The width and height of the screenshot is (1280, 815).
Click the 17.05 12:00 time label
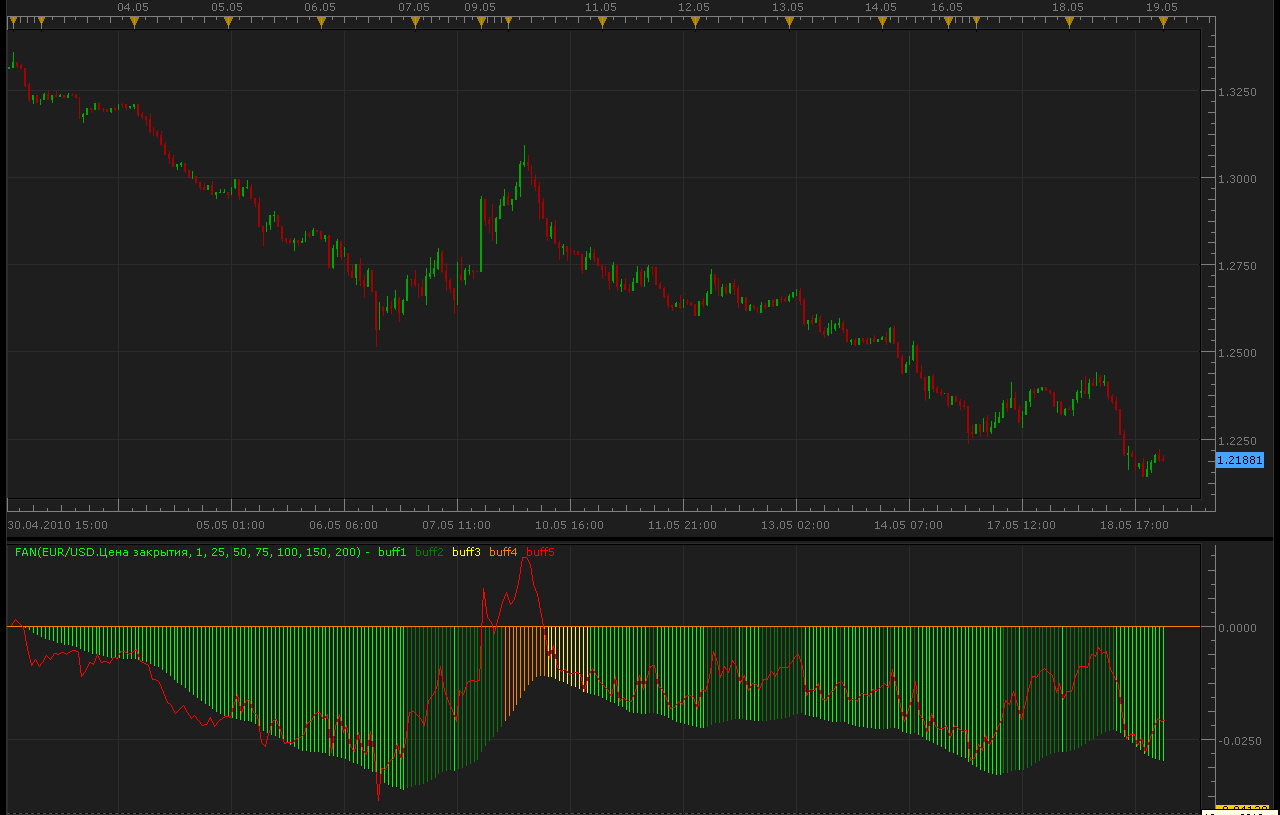(x=1022, y=524)
